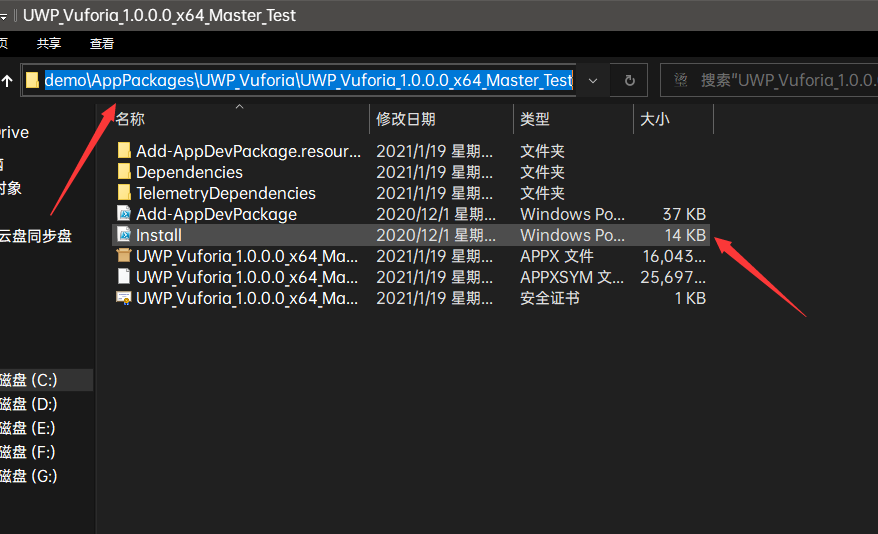
Task: Click the file name in the APPXSYM row
Action: click(x=247, y=277)
